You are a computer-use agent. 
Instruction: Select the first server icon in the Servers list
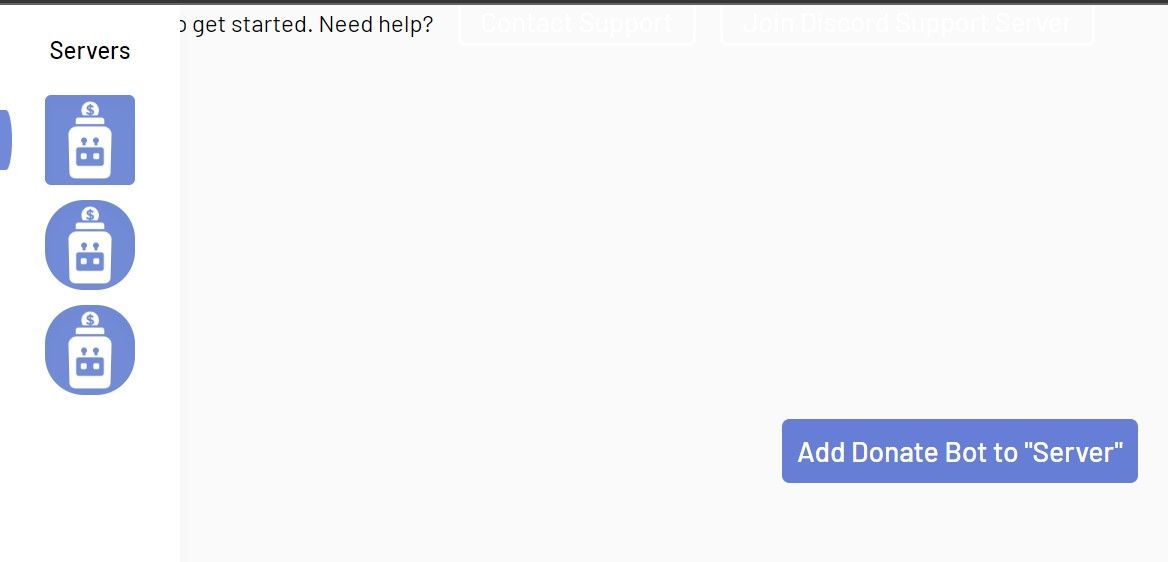pyautogui.click(x=90, y=140)
